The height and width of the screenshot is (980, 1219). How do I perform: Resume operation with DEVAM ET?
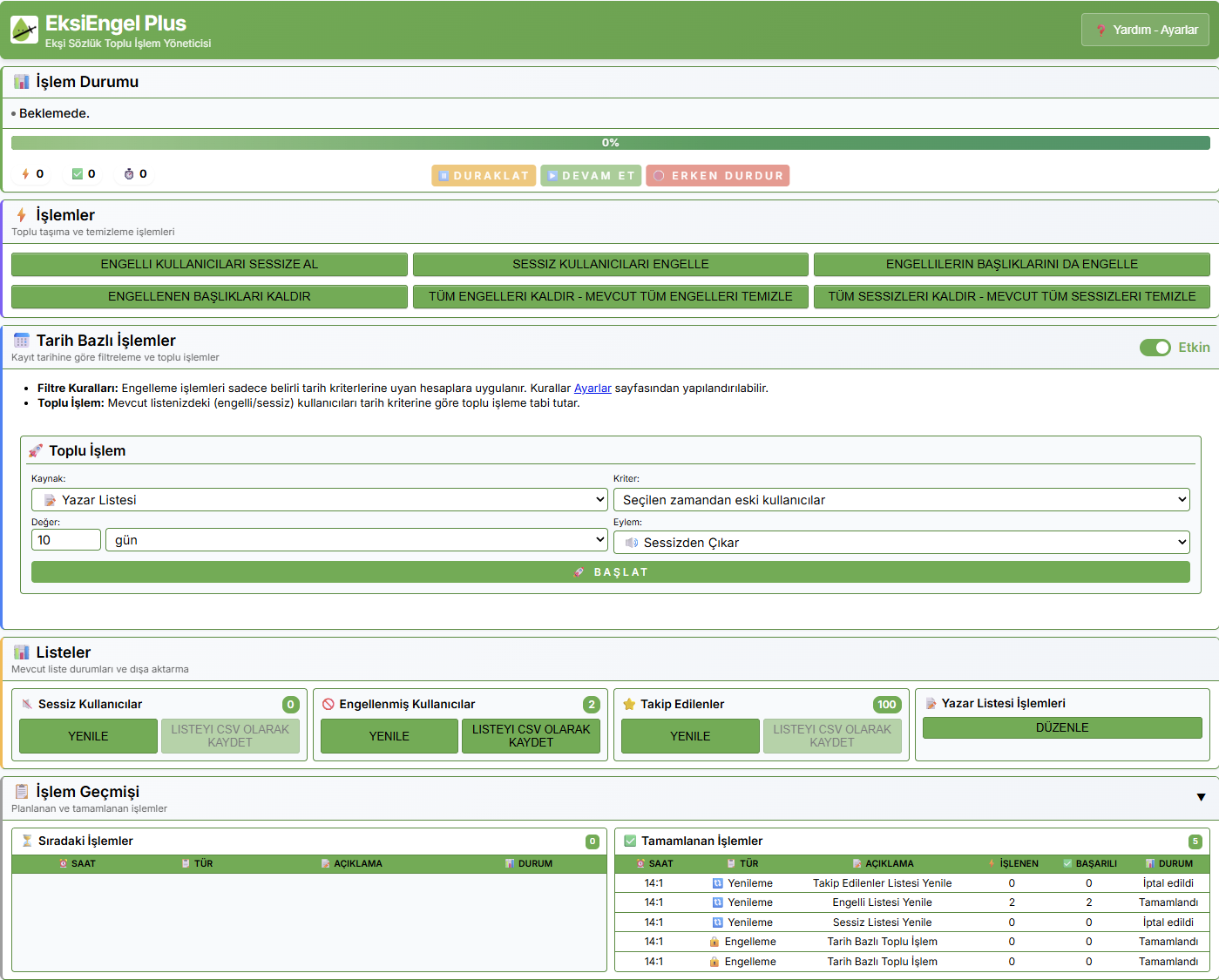(591, 176)
